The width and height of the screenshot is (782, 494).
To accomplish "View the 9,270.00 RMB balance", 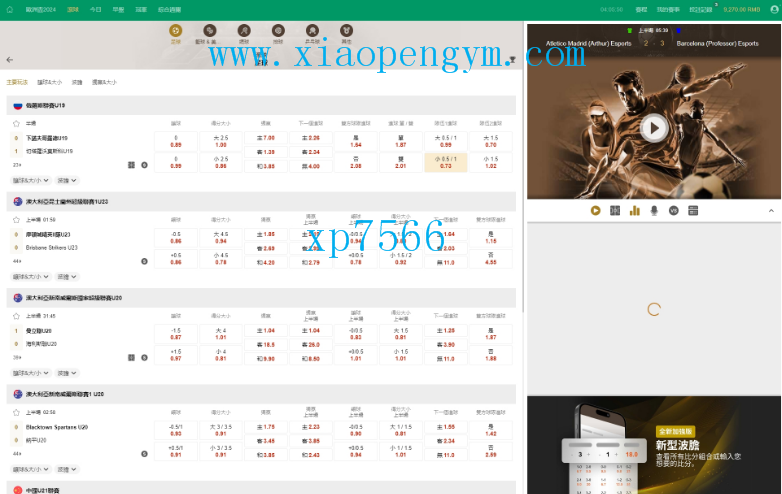I will click(742, 9).
